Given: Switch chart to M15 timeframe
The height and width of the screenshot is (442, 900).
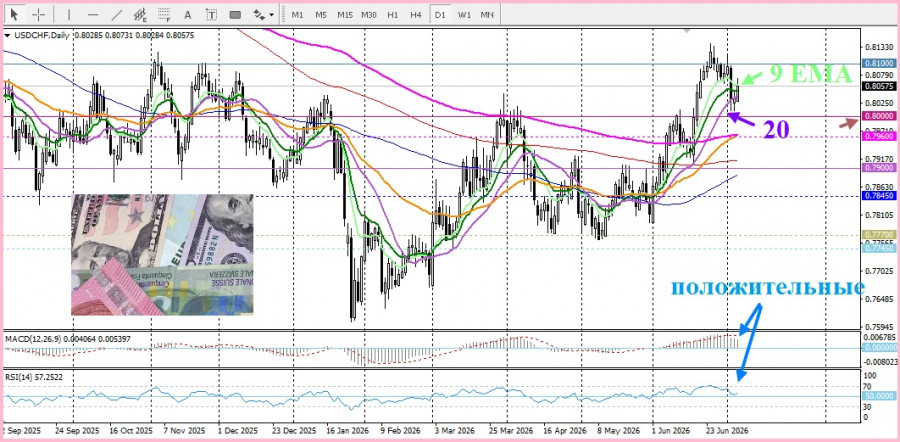Looking at the screenshot, I should pos(345,15).
